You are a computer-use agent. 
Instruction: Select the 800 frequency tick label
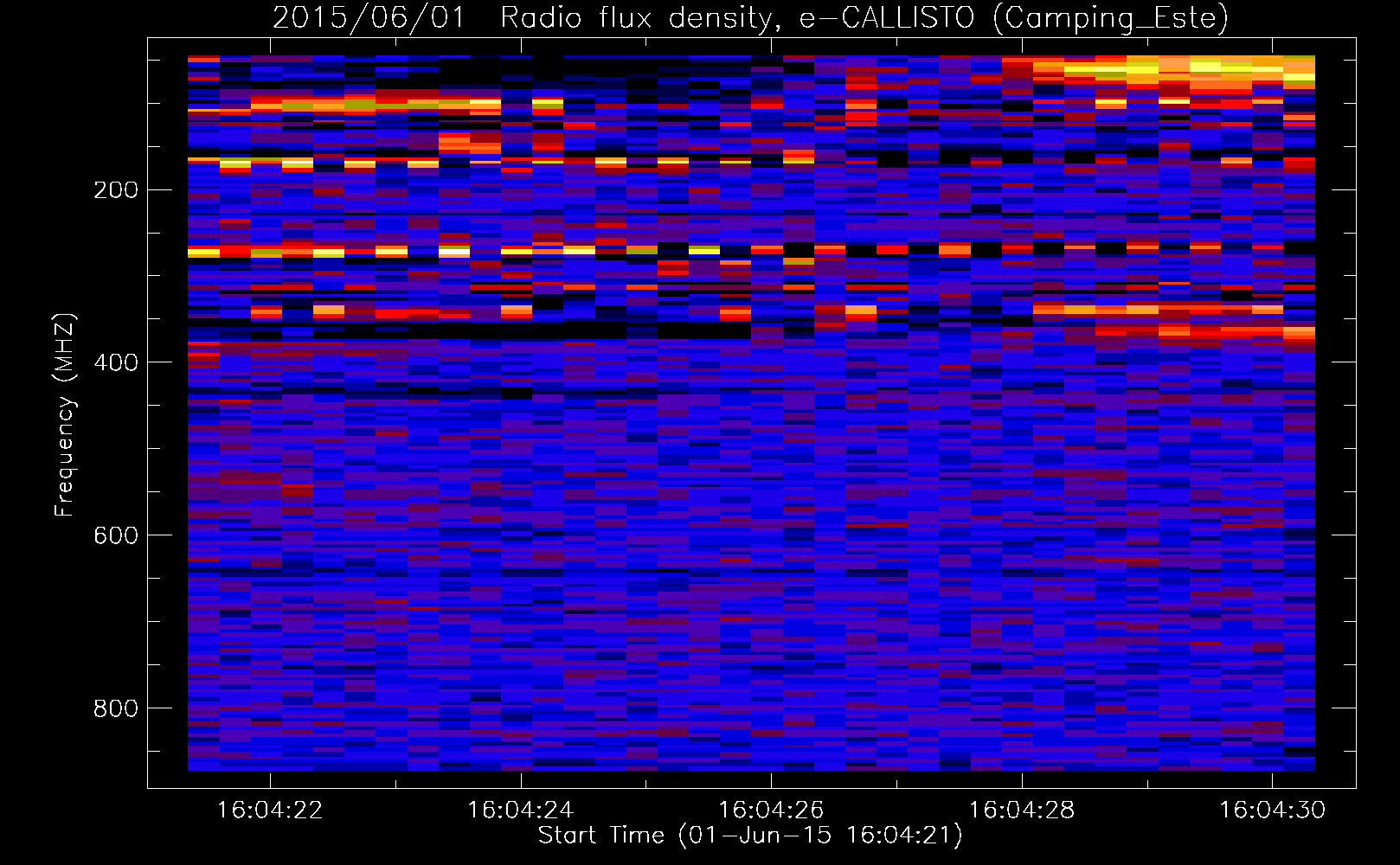[116, 708]
